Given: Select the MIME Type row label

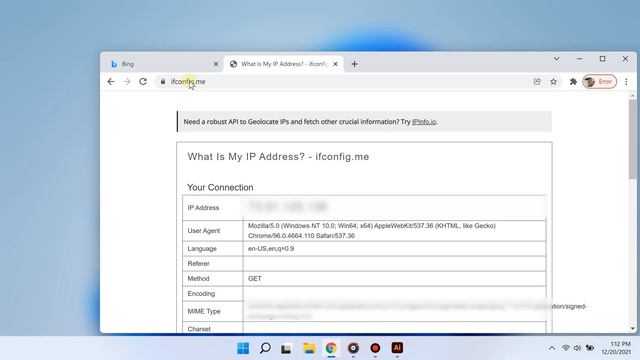Looking at the screenshot, I should pos(204,311).
